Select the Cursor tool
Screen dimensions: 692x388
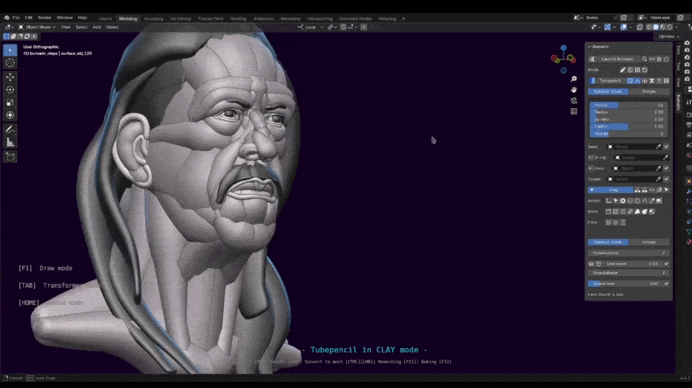pos(10,63)
